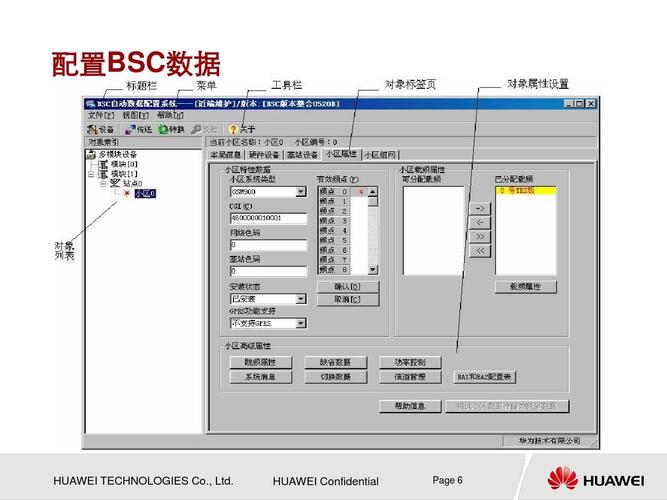
Task: Click the 基站色码 input field
Action: pyautogui.click(x=268, y=271)
